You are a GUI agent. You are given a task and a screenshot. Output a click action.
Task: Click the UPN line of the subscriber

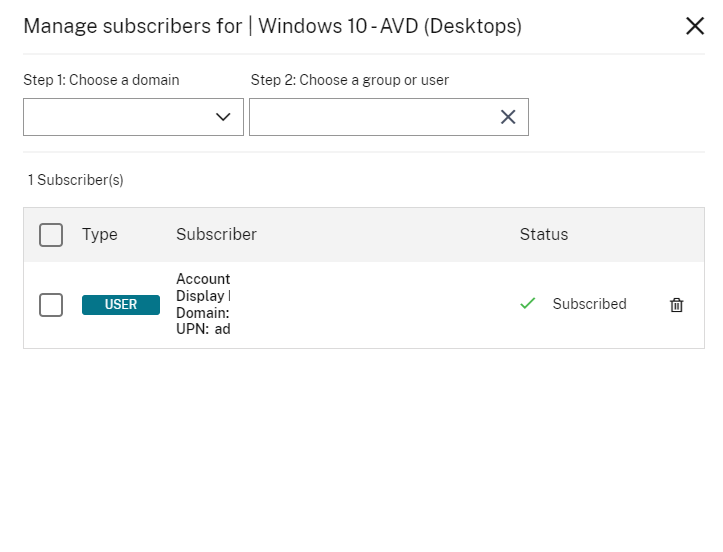pyautogui.click(x=203, y=329)
